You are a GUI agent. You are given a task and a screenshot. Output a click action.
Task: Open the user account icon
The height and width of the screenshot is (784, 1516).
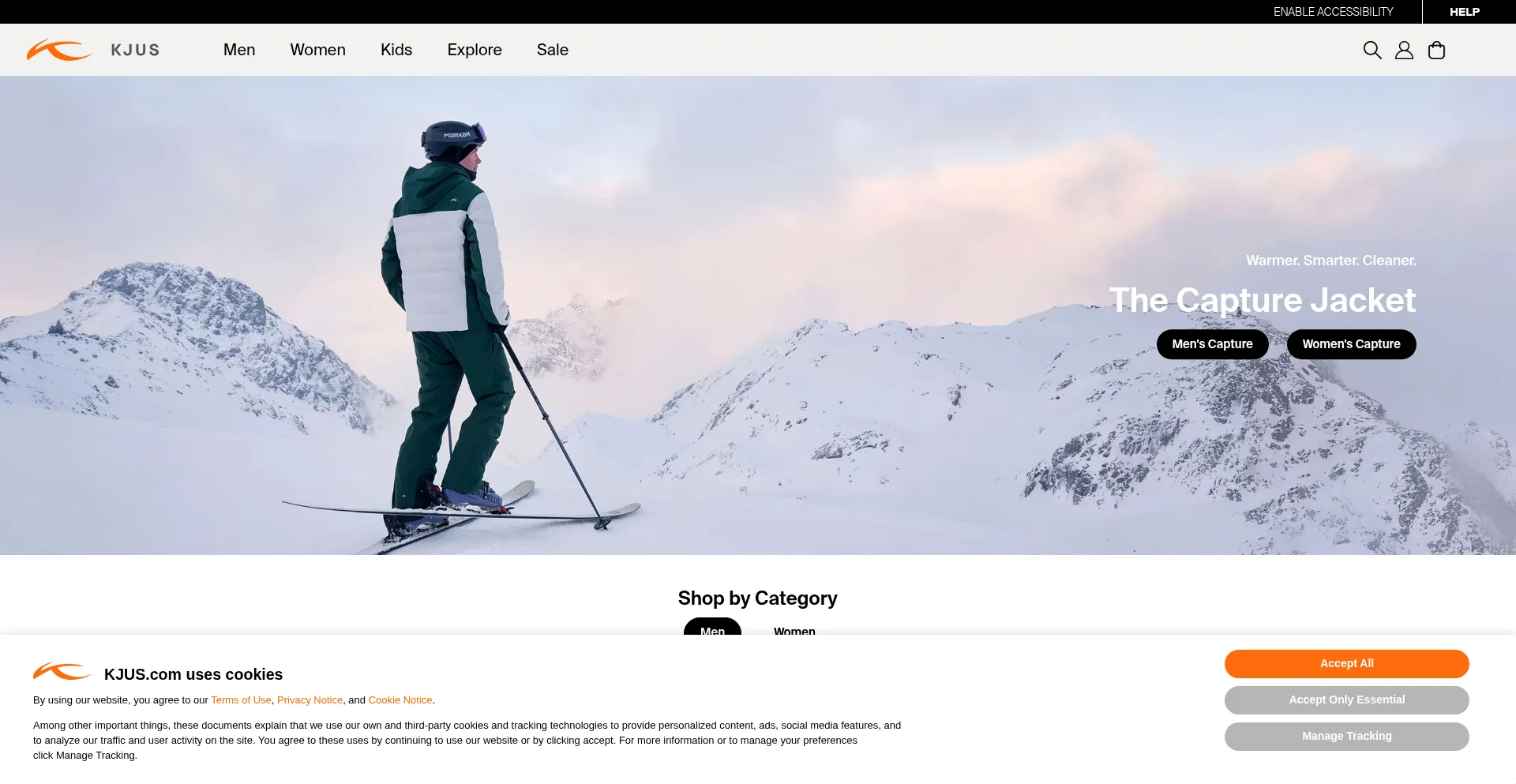click(x=1404, y=51)
